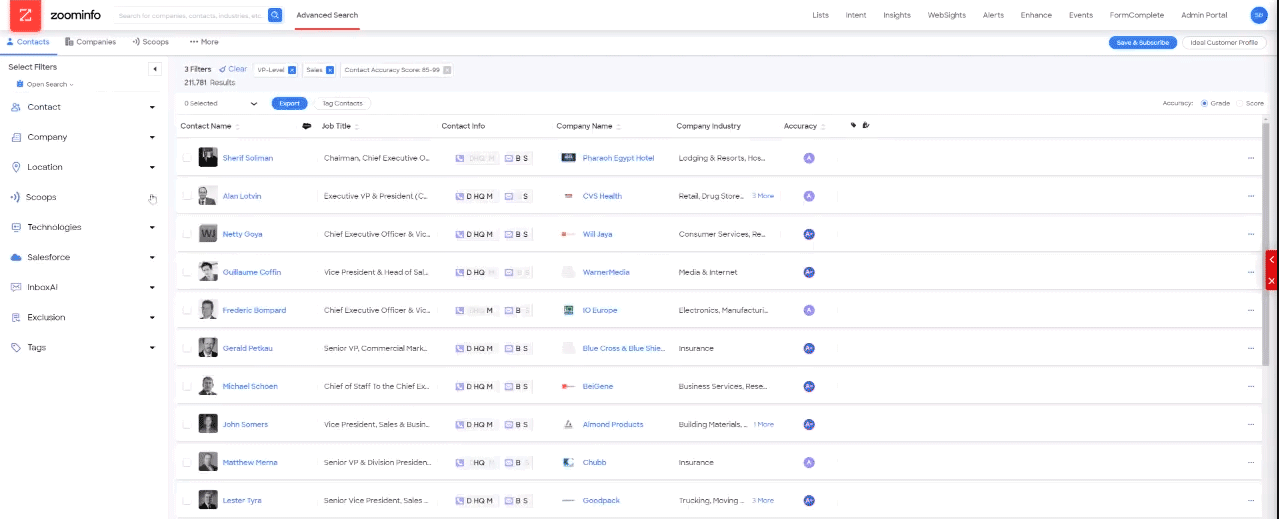The width and height of the screenshot is (1279, 519).
Task: Open row options menu for Sherif Soliman
Action: tap(1250, 158)
